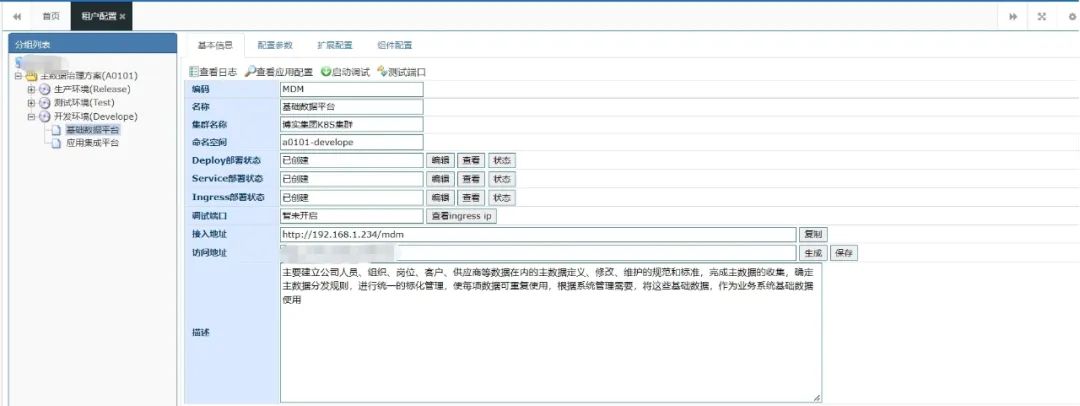This screenshot has width=1080, height=406.
Task: Click the Ingress部署状态 field showing 已创建
Action: tap(351, 197)
